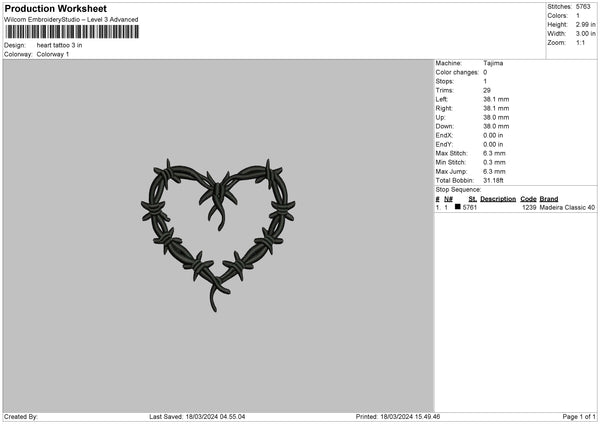Screen dimensions: 600x424
Task: Click the Last Saved timestamp in footer
Action: [197, 417]
